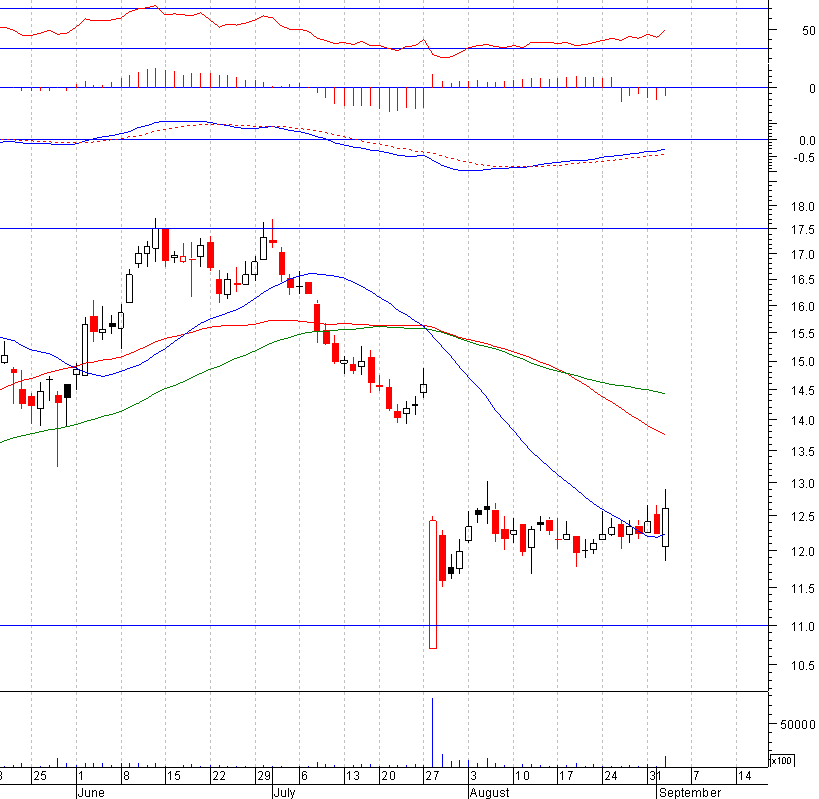819x799 pixels.
Task: Select the "10" date label in August
Action: (x=522, y=776)
